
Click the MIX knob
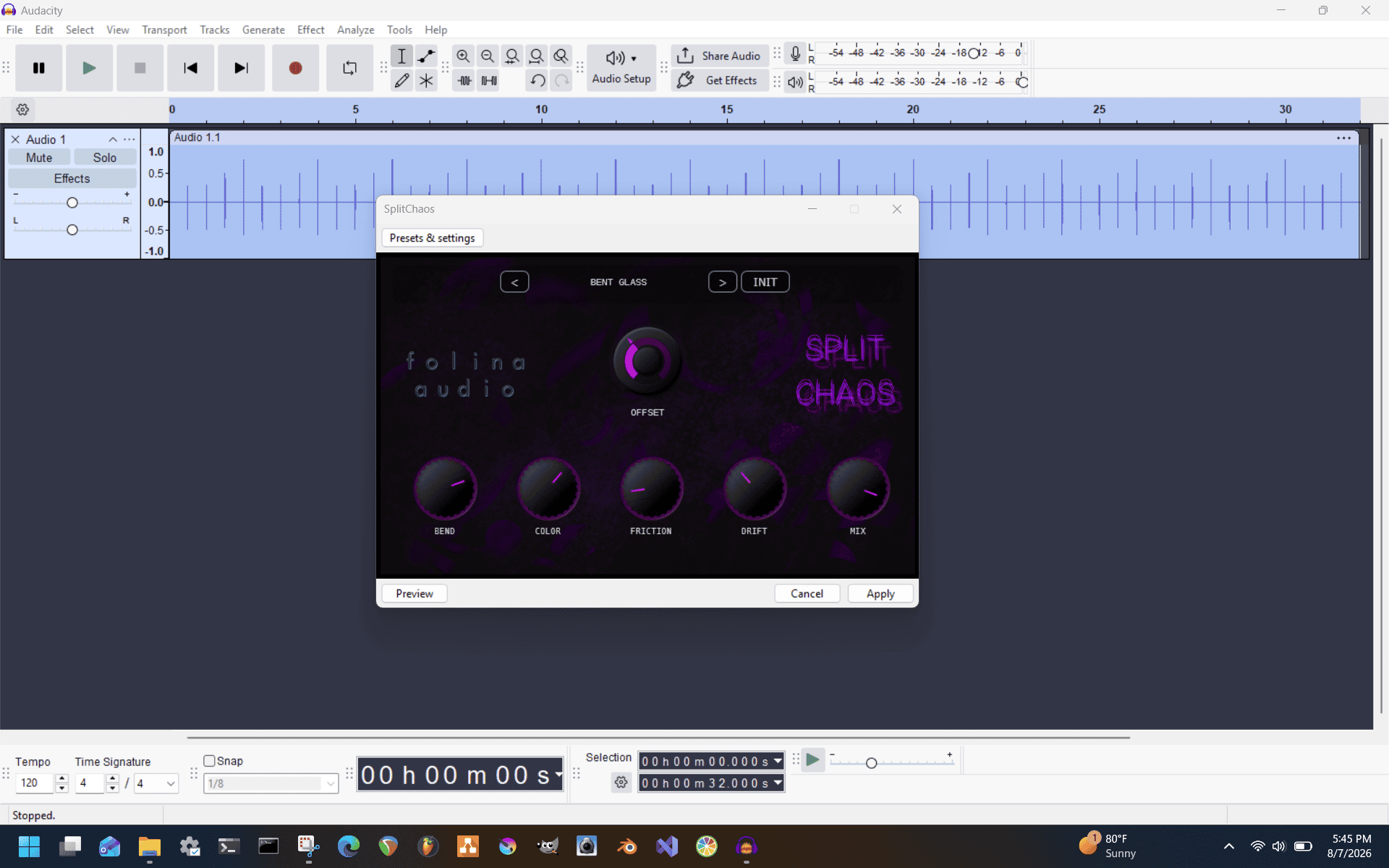[858, 488]
